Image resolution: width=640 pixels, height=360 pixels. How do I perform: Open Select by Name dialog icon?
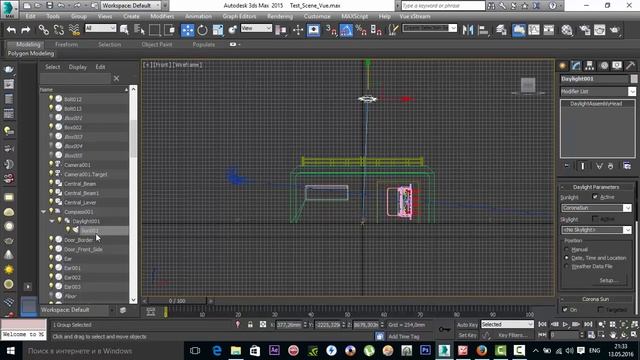140,30
